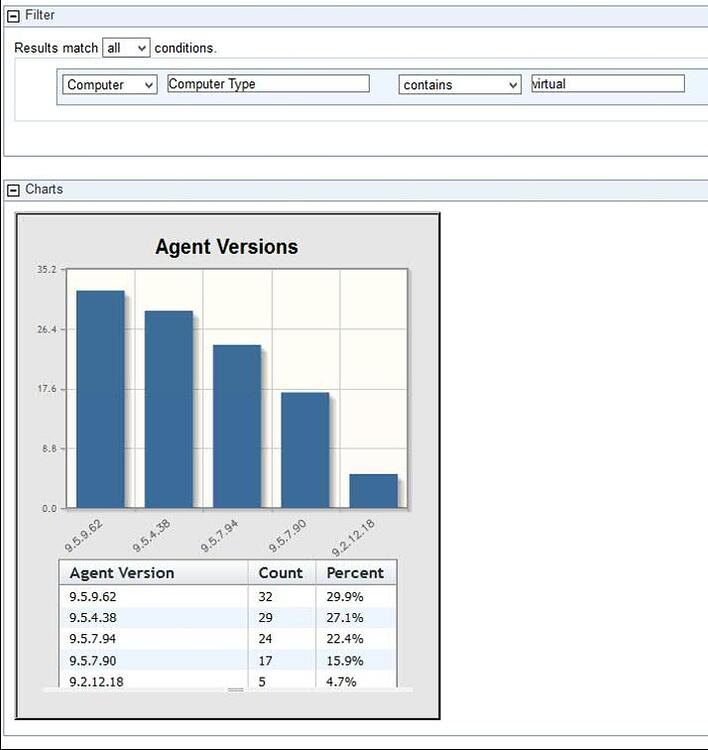Image resolution: width=708 pixels, height=750 pixels.
Task: Click percent value '22.4%'
Action: [345, 639]
